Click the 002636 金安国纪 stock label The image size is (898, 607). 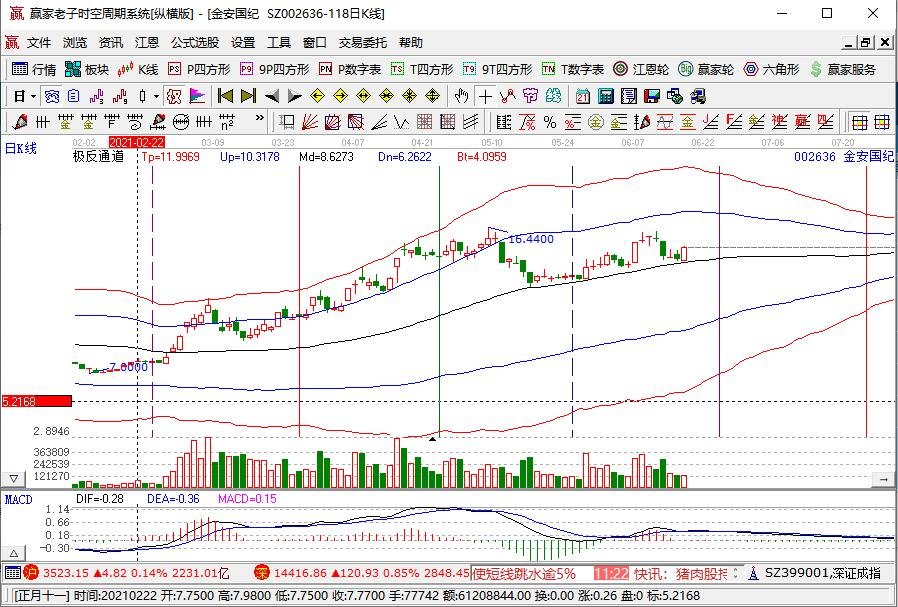(844, 156)
